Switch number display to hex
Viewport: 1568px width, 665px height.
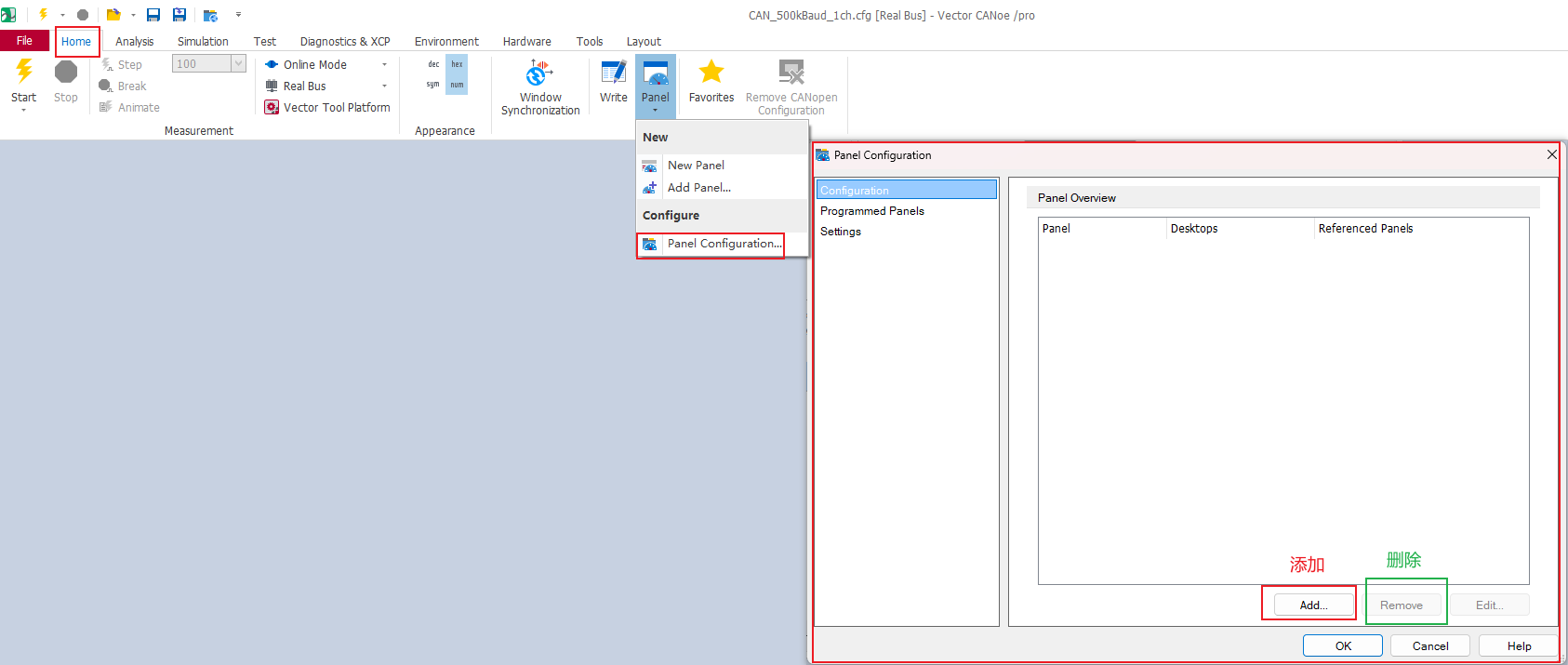point(457,64)
